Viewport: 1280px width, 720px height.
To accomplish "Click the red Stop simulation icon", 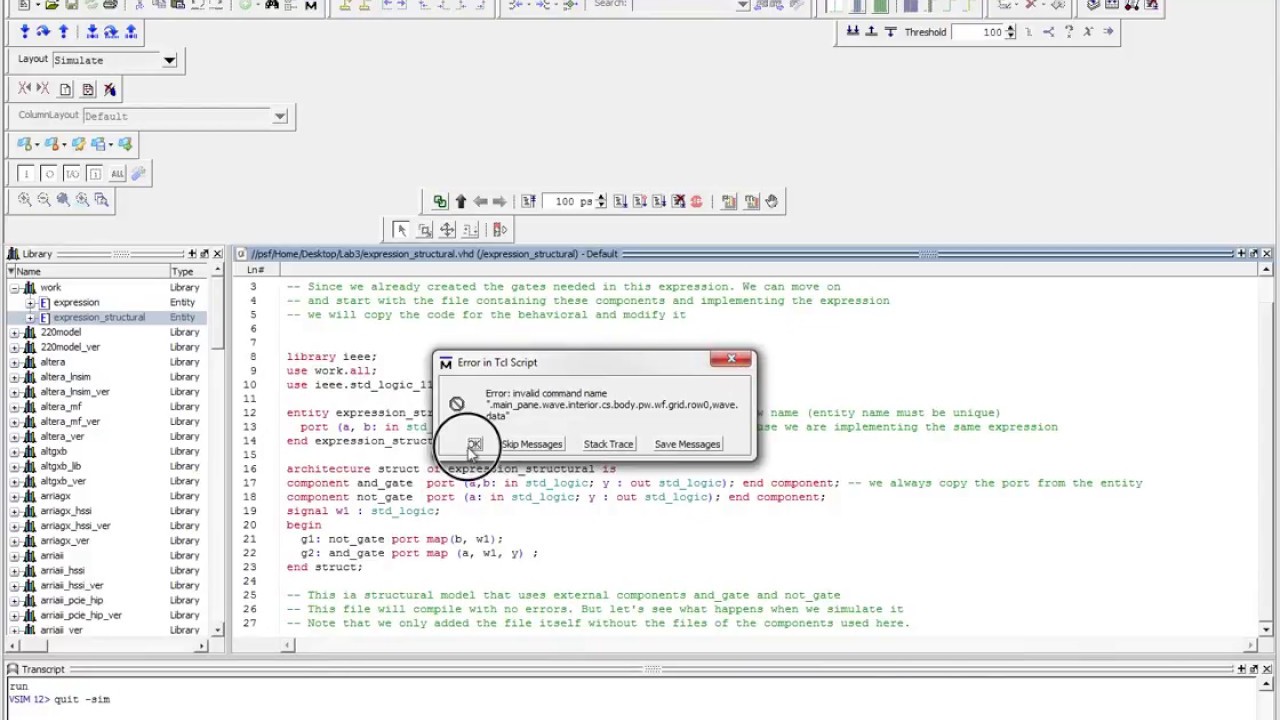I will point(697,201).
